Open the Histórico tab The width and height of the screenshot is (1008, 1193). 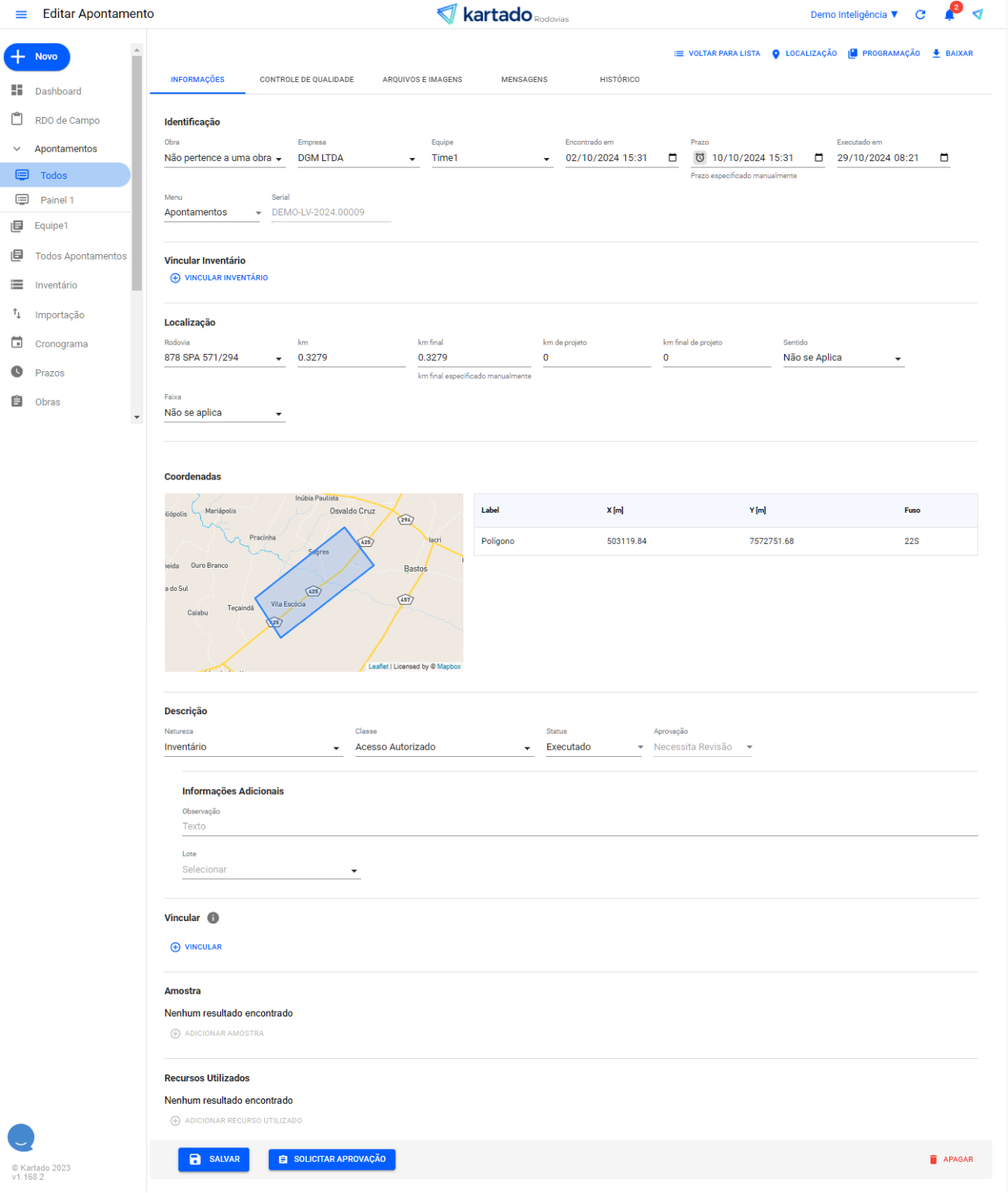pyautogui.click(x=619, y=80)
